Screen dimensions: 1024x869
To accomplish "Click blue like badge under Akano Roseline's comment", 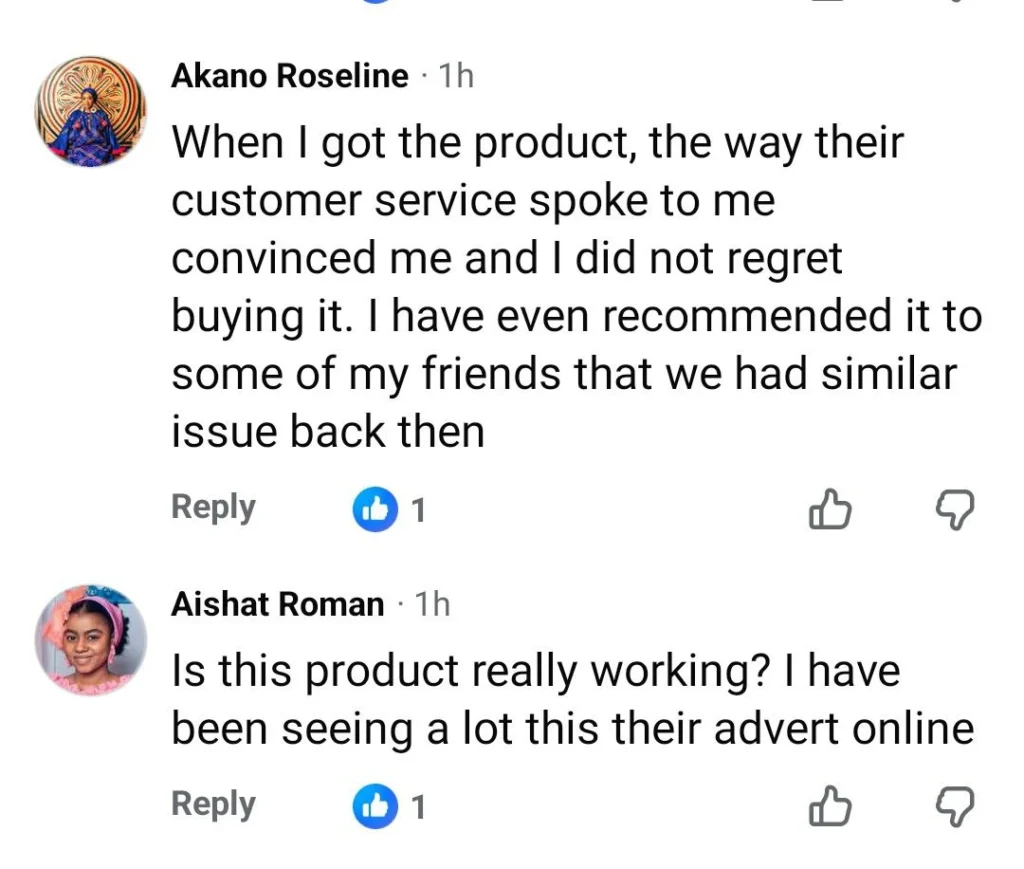I will [376, 511].
